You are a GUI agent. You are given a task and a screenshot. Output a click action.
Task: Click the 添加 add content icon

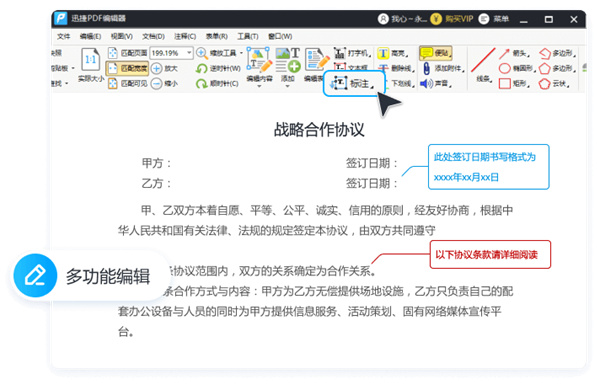[288, 60]
